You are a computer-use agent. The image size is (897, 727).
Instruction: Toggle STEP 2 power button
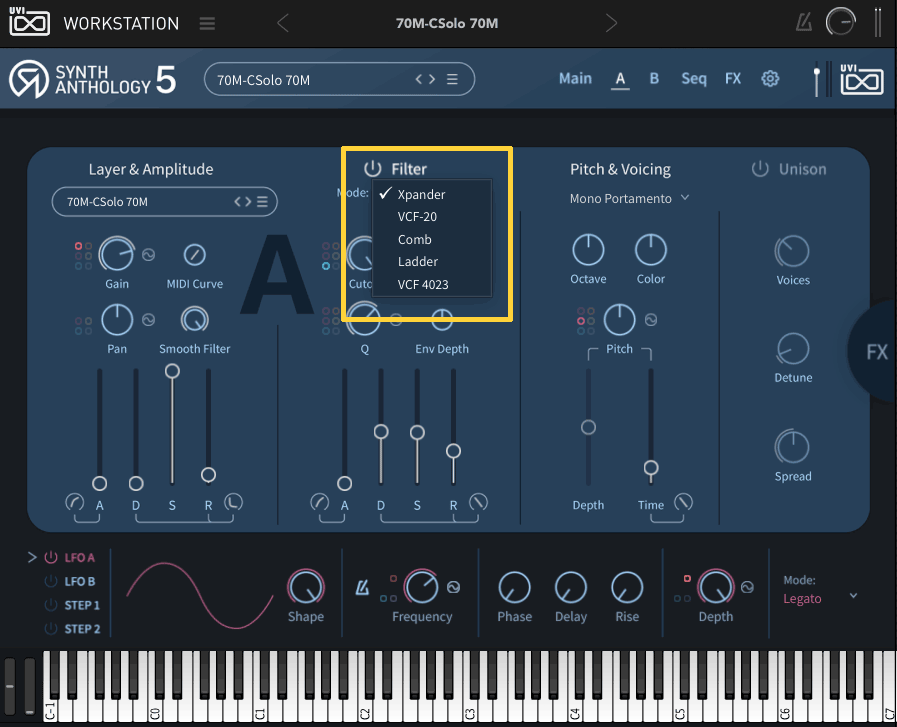pyautogui.click(x=51, y=629)
